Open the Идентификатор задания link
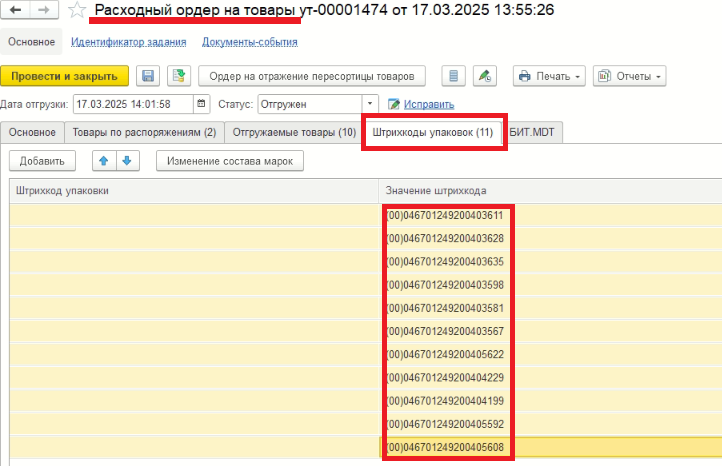The width and height of the screenshot is (722, 466). click(x=128, y=42)
